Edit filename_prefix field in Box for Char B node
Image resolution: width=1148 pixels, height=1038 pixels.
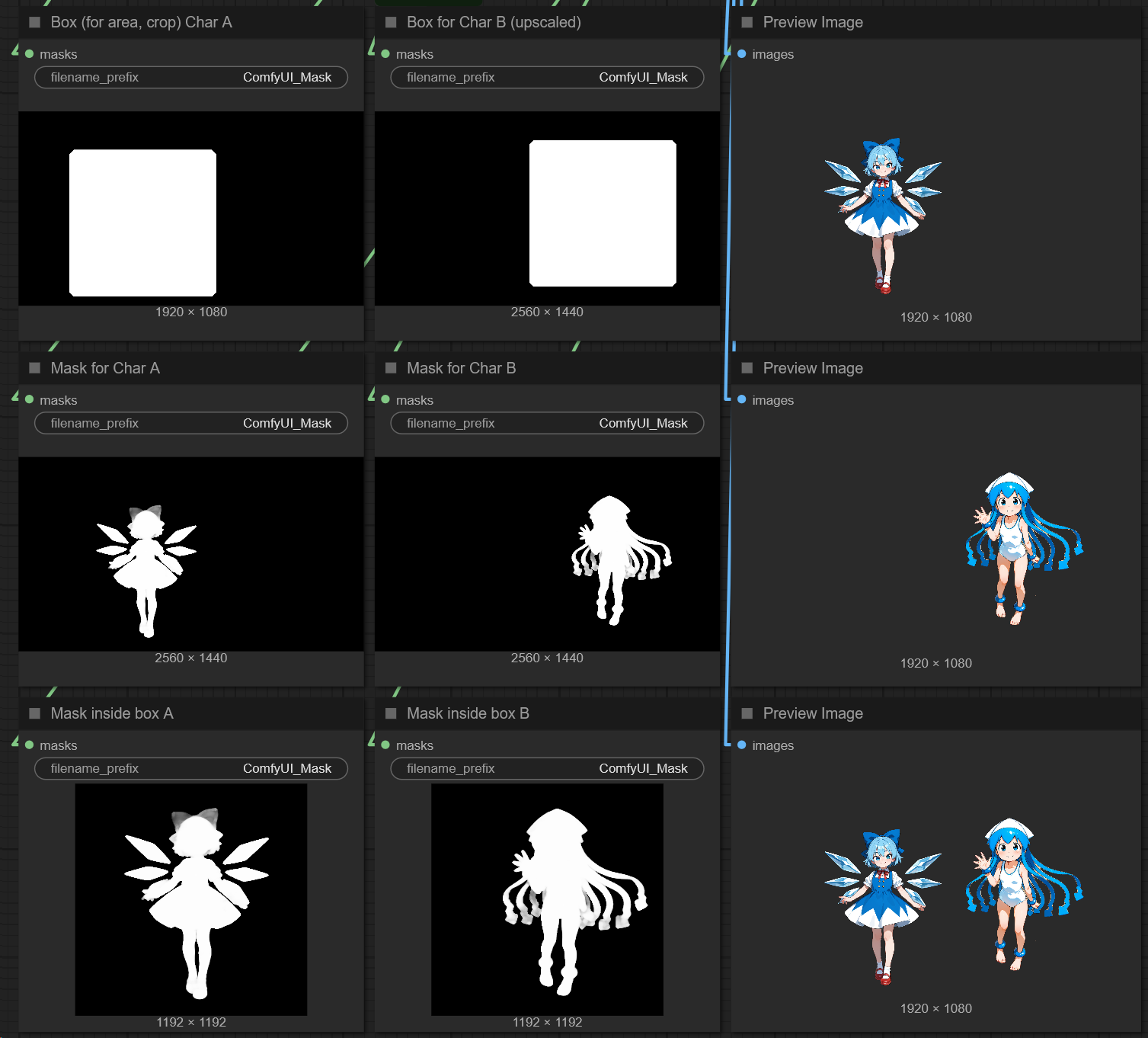point(547,77)
